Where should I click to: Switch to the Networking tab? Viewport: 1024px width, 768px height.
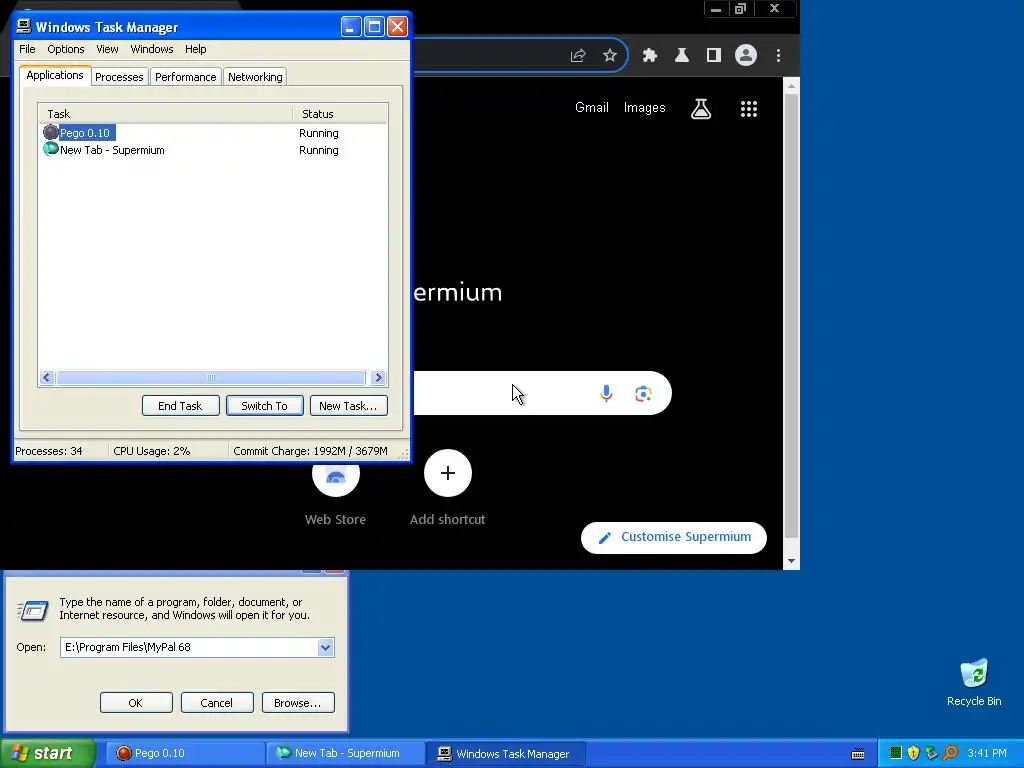(255, 77)
